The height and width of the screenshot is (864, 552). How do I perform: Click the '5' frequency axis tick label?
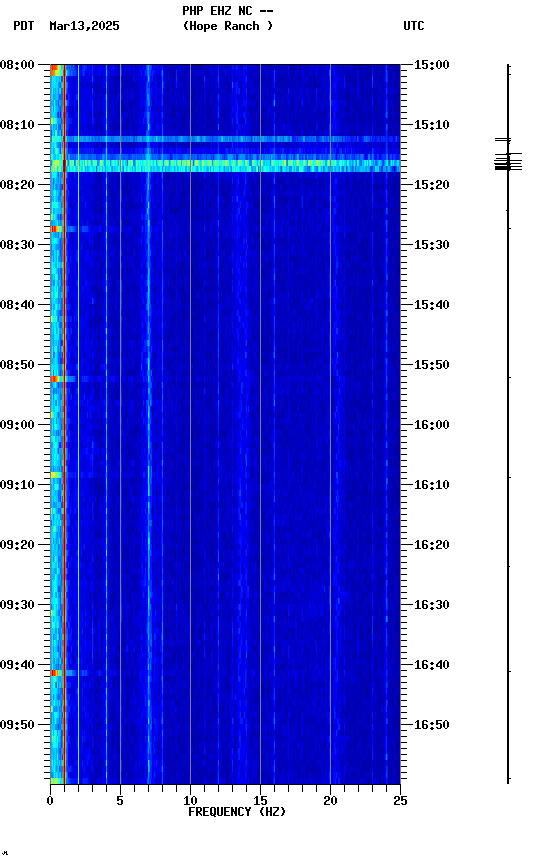coord(120,801)
